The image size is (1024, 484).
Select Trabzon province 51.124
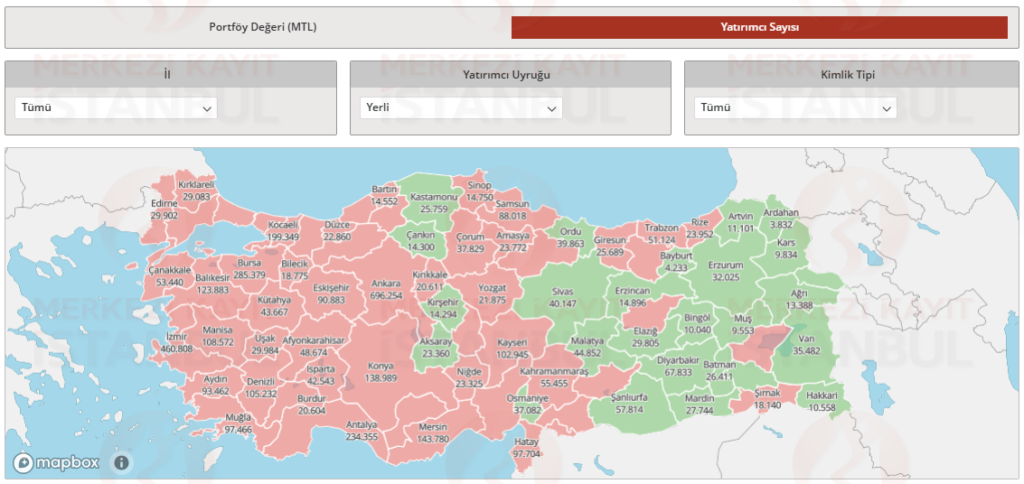coord(662,234)
